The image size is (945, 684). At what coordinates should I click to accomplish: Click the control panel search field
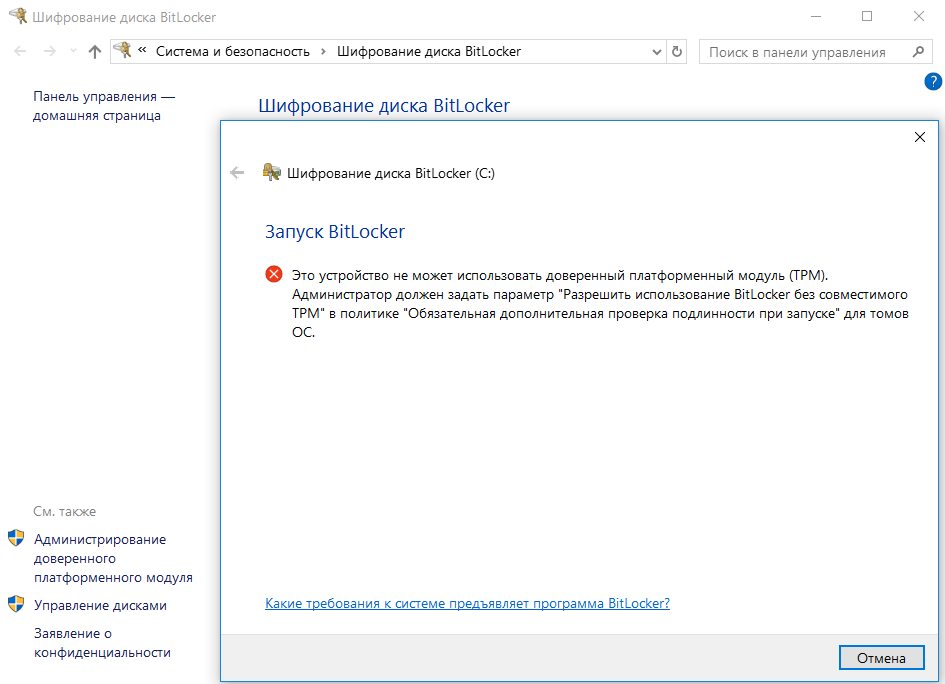pos(806,52)
